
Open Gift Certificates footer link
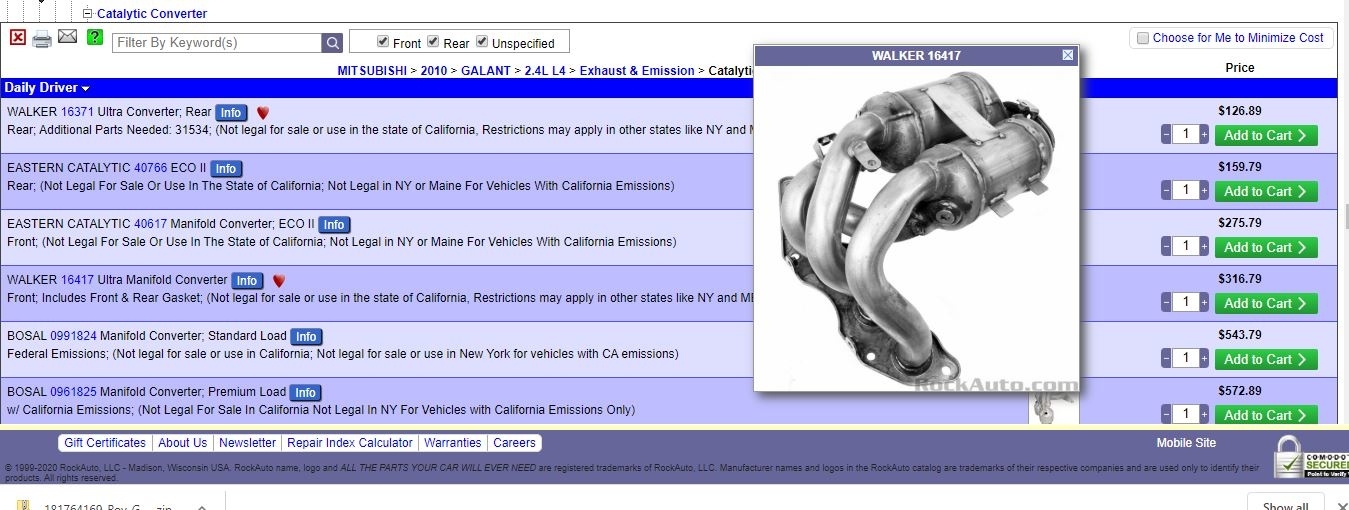point(105,443)
